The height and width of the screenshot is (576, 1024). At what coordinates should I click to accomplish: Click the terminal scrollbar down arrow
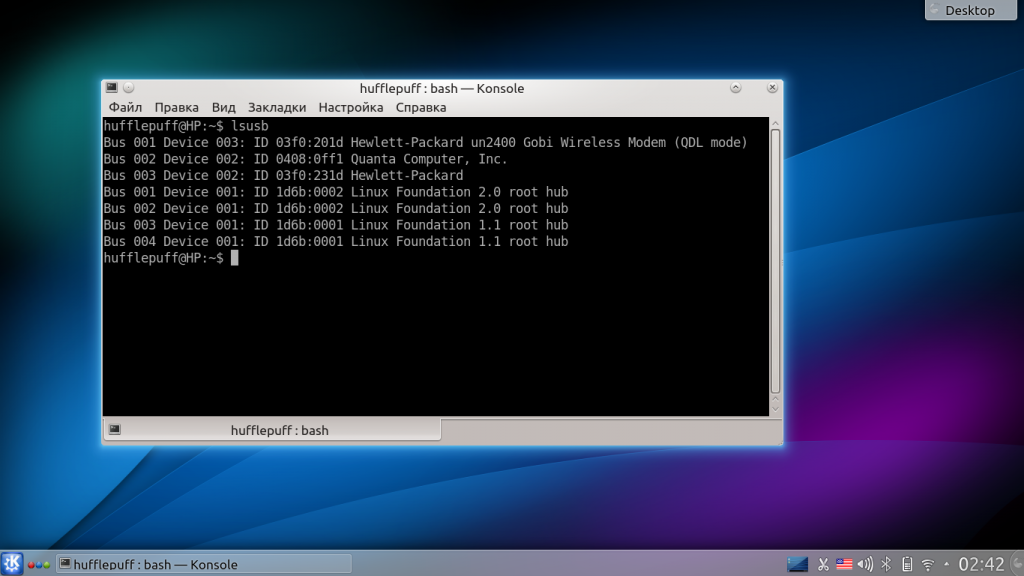pyautogui.click(x=775, y=409)
